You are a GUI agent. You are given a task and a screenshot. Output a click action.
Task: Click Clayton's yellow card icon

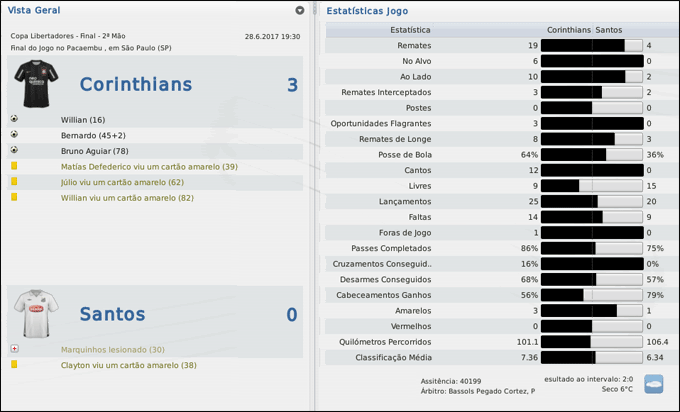click(x=14, y=365)
